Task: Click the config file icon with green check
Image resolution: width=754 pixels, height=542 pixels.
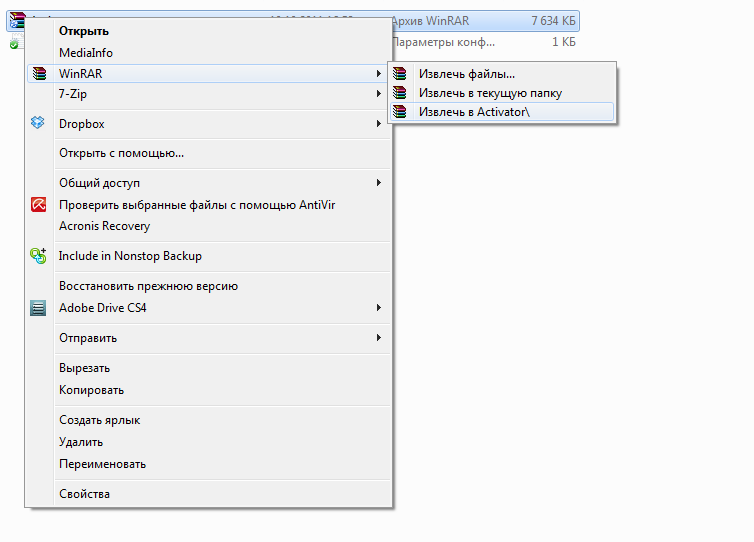Action: (16, 41)
